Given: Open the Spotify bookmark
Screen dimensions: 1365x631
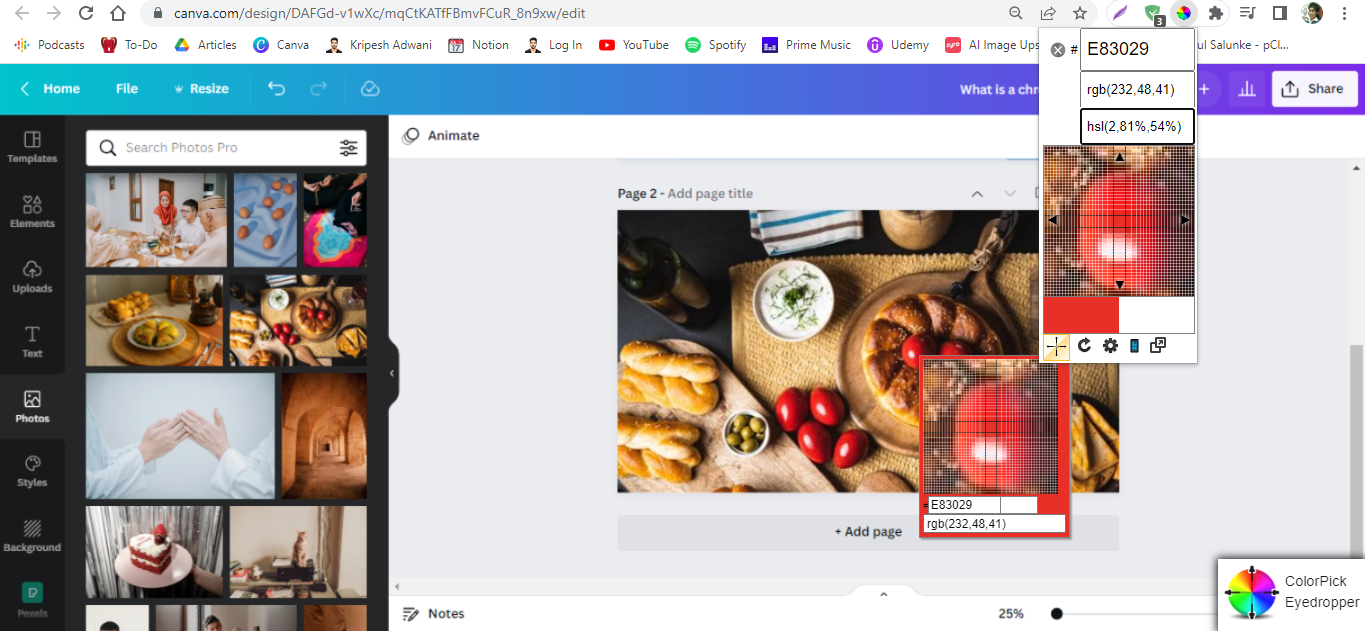Looking at the screenshot, I should tap(716, 45).
